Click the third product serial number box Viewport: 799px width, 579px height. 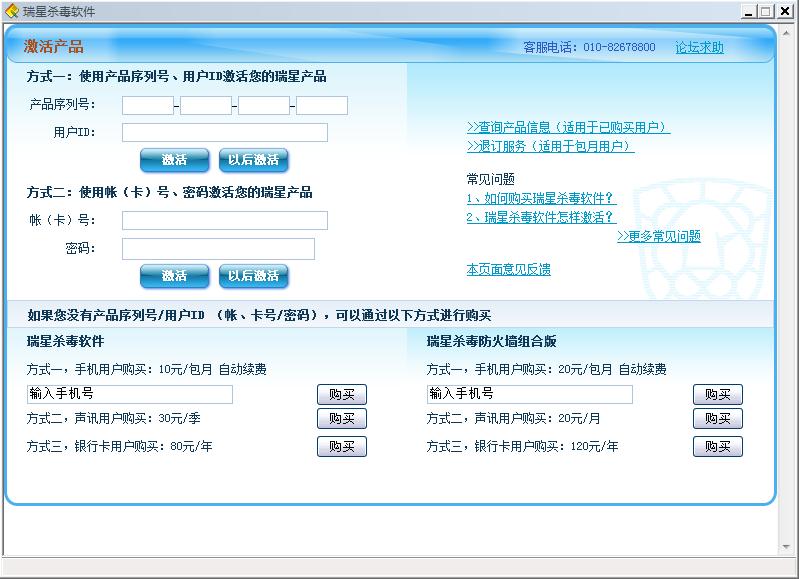(x=264, y=106)
